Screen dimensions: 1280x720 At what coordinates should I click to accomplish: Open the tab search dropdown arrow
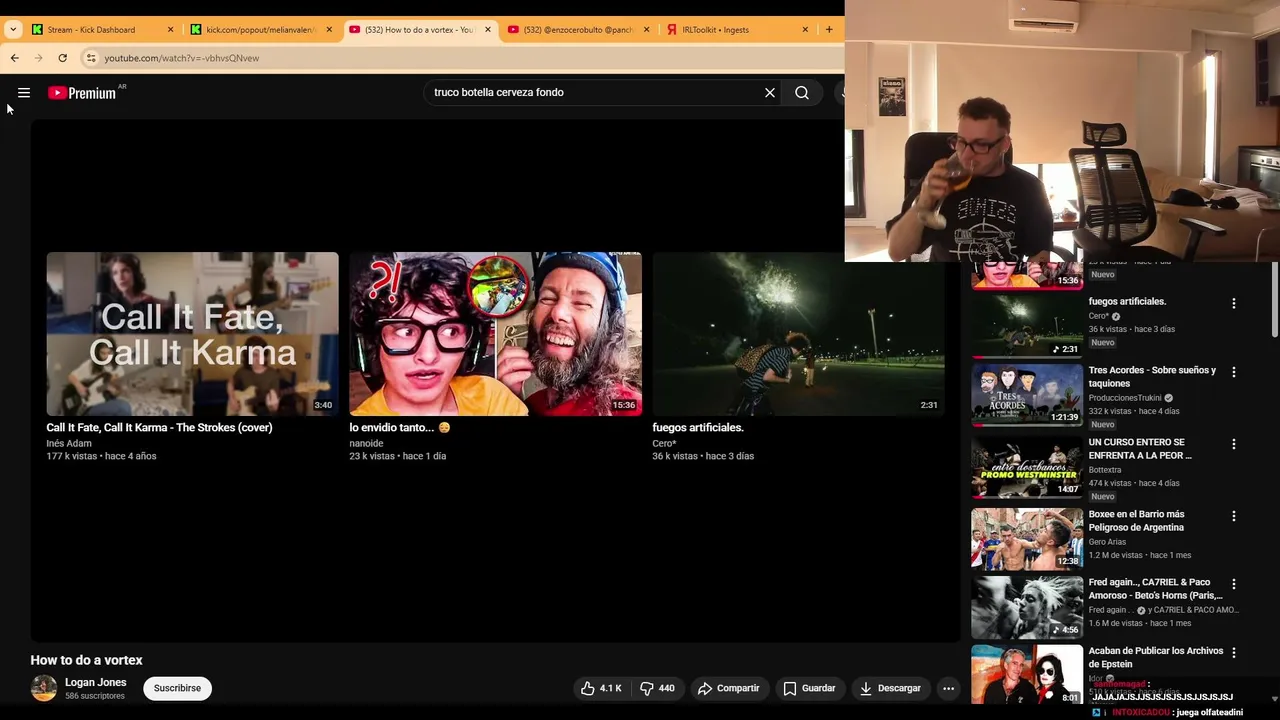13,30
